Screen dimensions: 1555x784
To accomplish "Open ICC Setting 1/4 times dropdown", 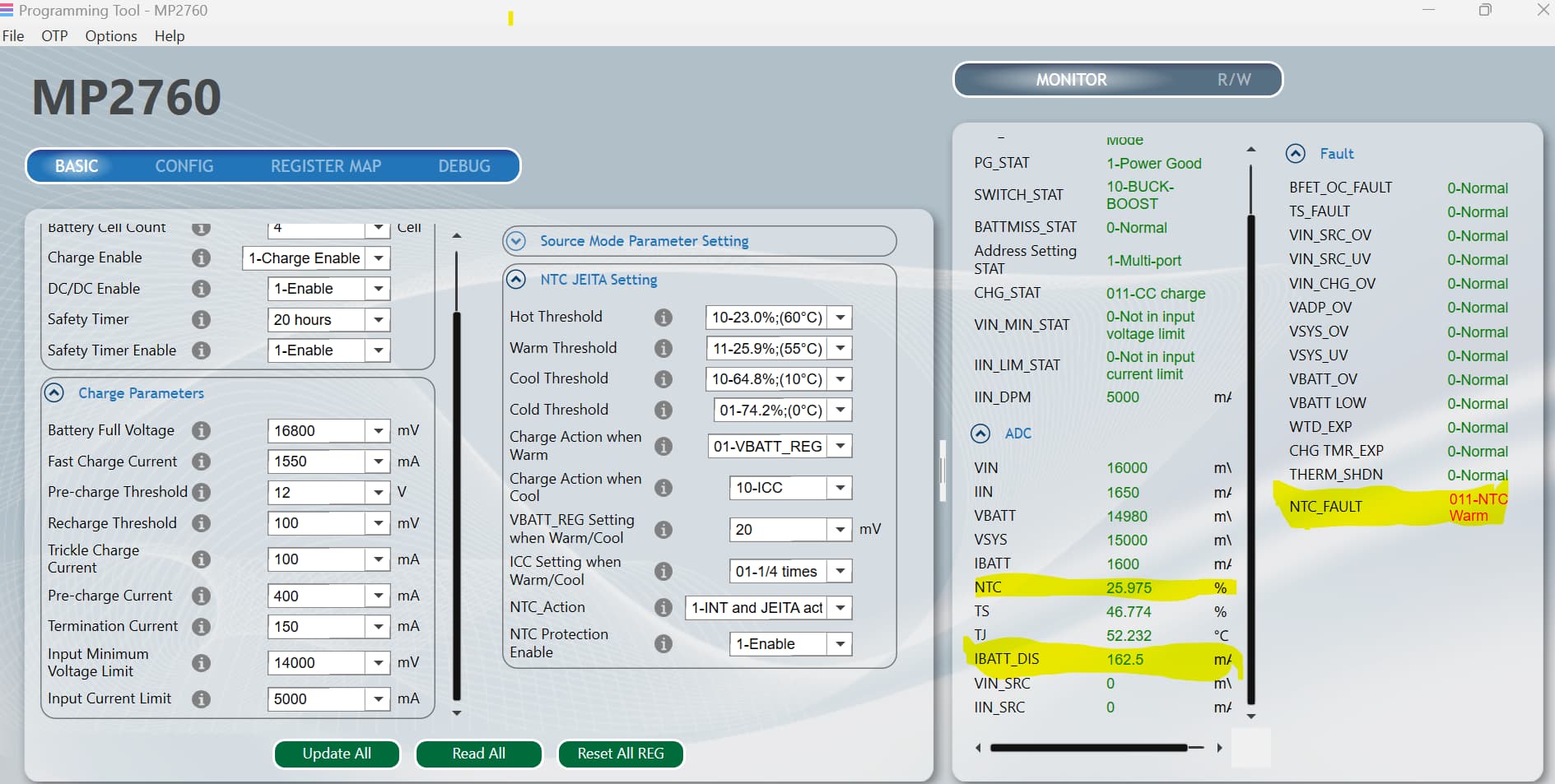I will tap(840, 571).
